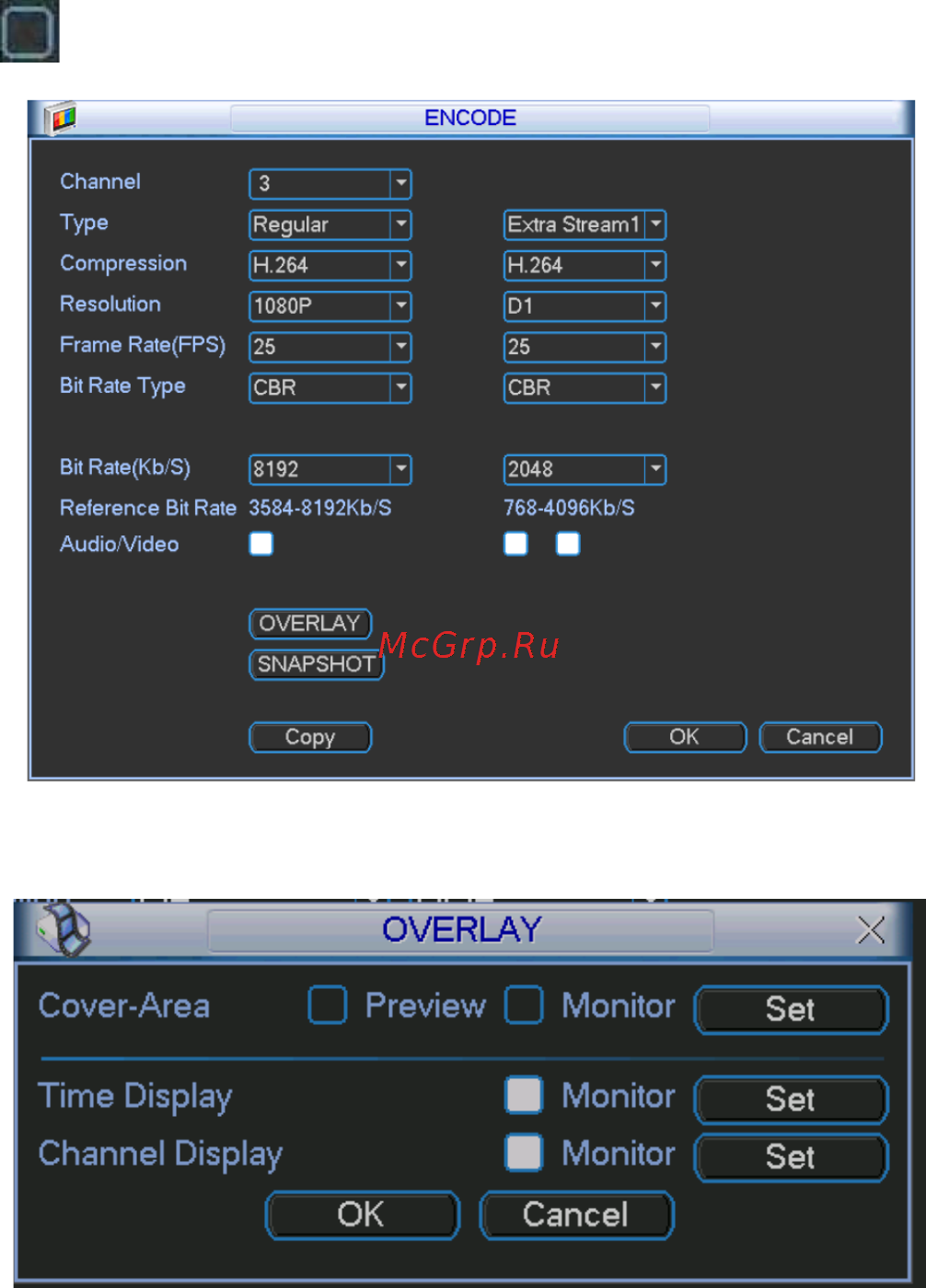Image resolution: width=926 pixels, height=1288 pixels.
Task: Open the Extra Stream1 dropdown
Action: coord(585,224)
